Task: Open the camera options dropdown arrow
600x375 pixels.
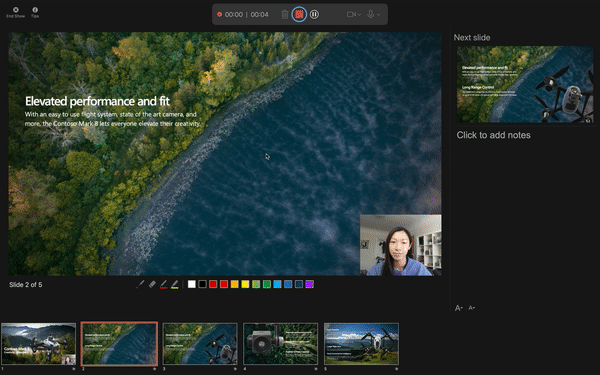Action: pos(359,15)
